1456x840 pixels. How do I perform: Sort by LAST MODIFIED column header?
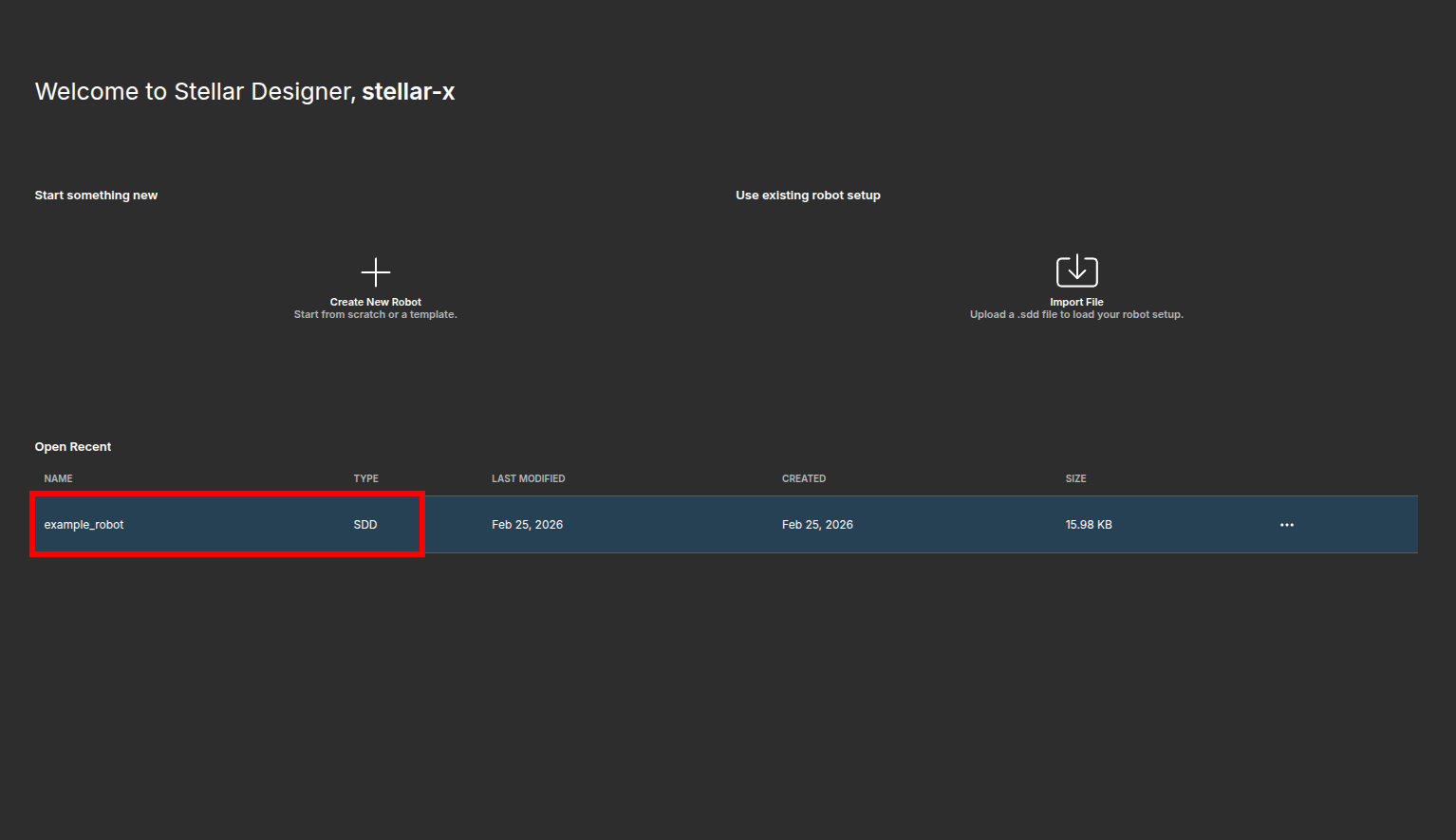click(528, 478)
